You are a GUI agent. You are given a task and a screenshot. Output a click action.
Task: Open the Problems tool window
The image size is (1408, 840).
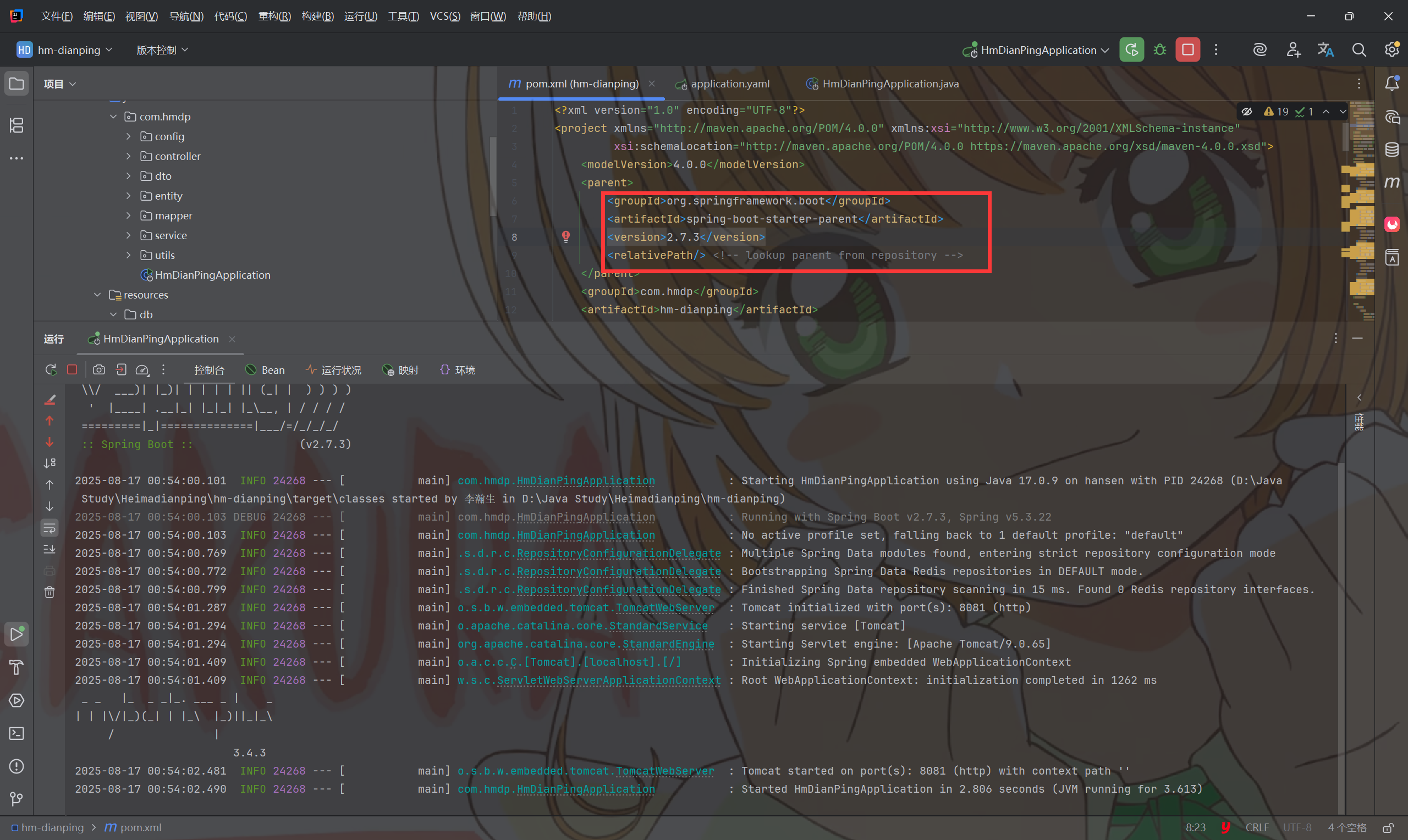click(16, 766)
